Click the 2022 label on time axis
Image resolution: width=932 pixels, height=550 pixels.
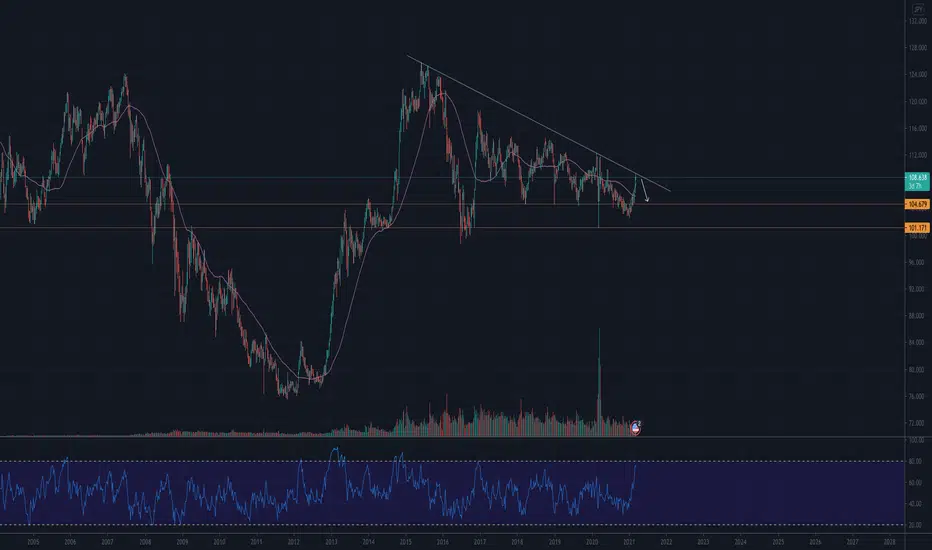tap(666, 542)
